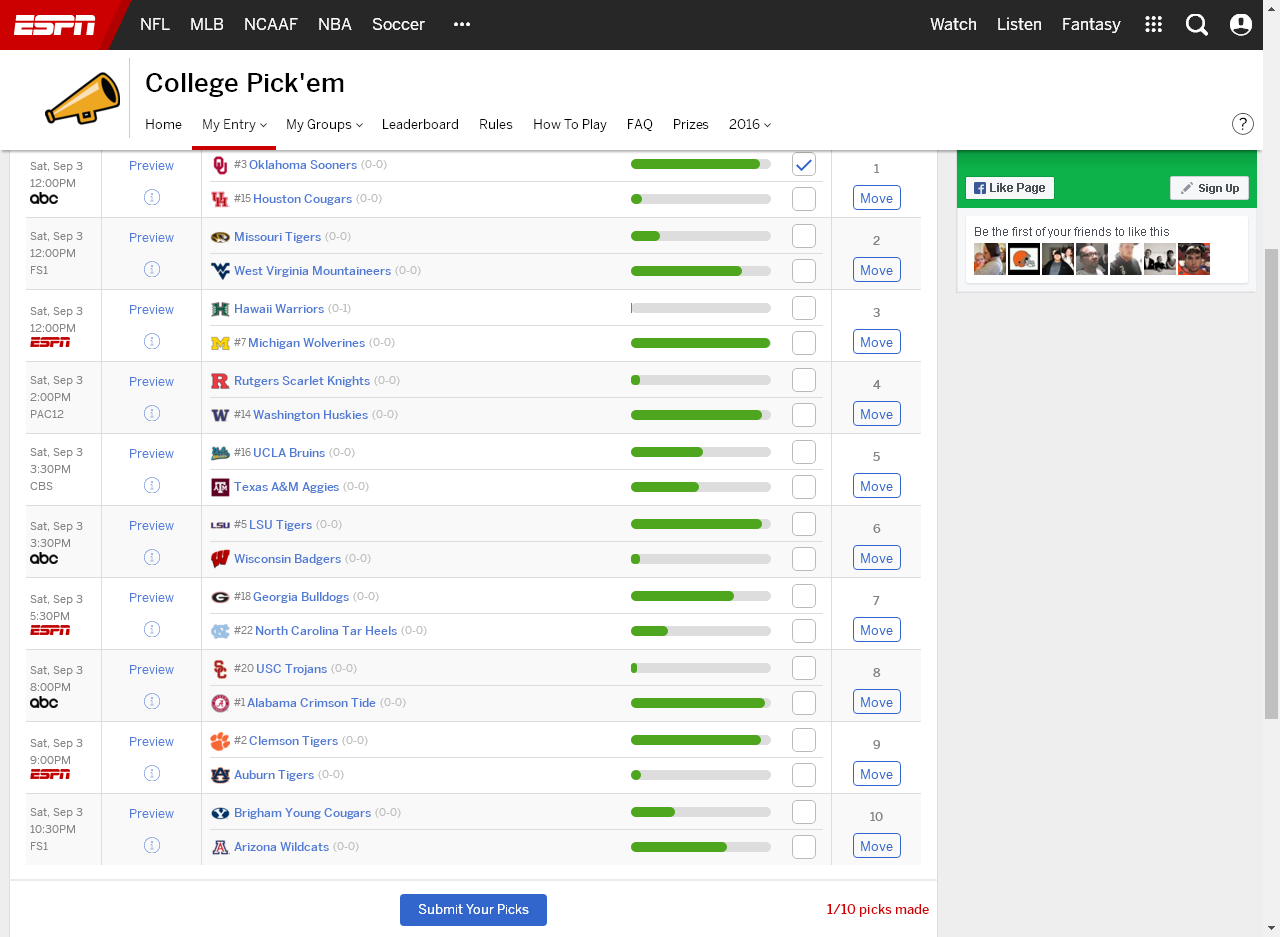The image size is (1280, 937).
Task: Open the NFL menu in ESPN header
Action: point(155,25)
